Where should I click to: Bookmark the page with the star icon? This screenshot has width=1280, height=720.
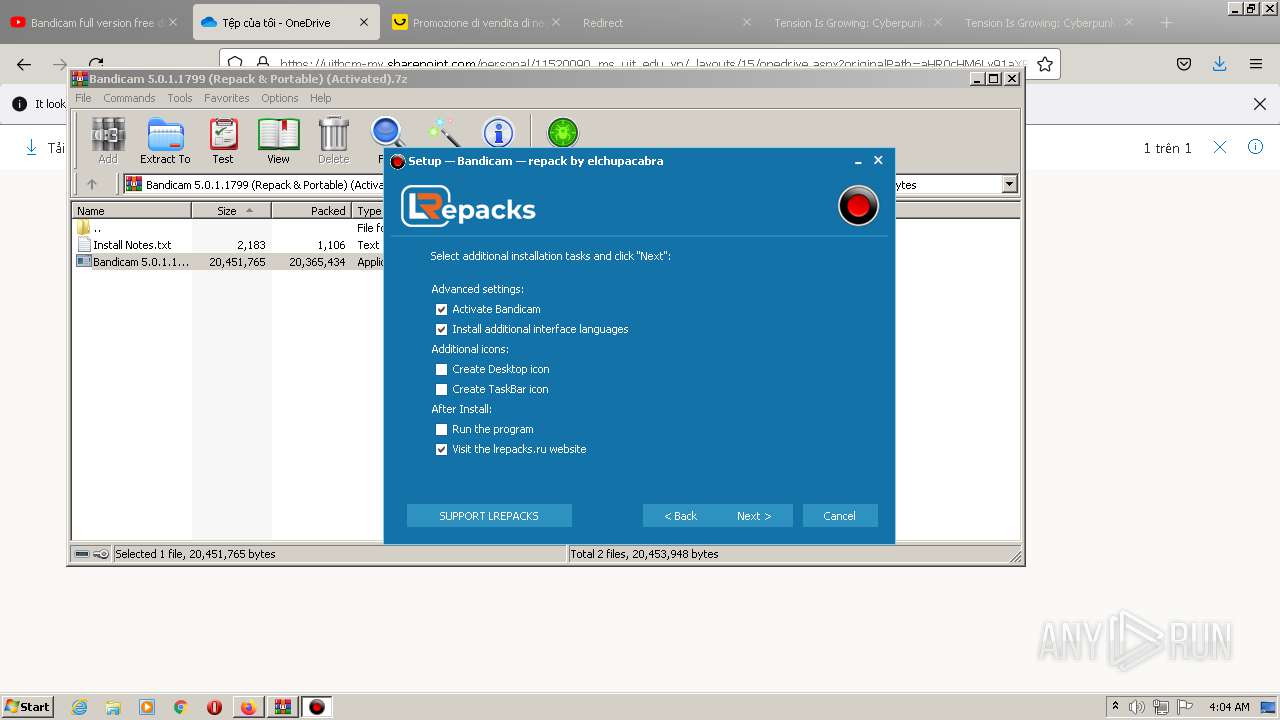point(1045,64)
